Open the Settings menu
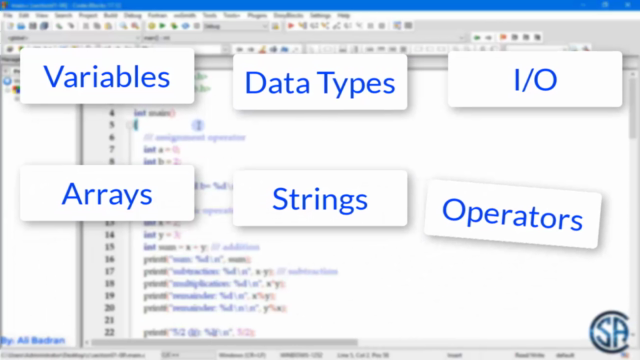This screenshot has width=640, height=360. pos(320,16)
